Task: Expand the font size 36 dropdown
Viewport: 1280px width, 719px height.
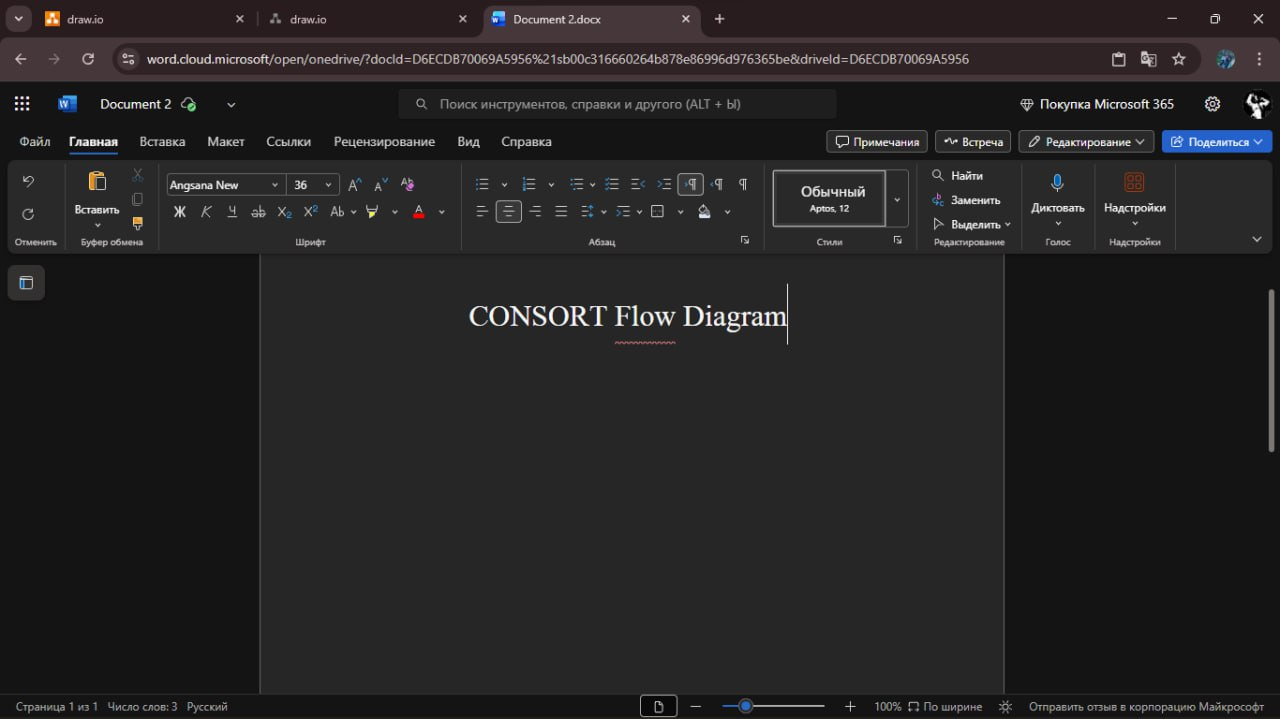Action: pyautogui.click(x=328, y=185)
